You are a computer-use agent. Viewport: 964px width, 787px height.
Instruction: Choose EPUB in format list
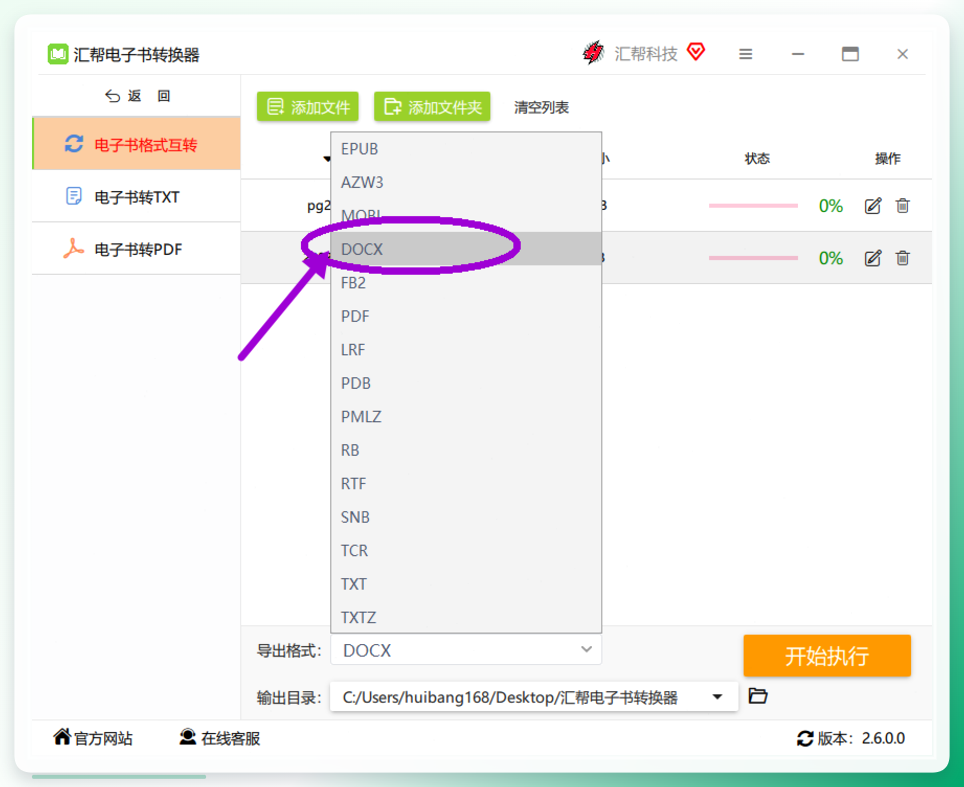(466, 149)
